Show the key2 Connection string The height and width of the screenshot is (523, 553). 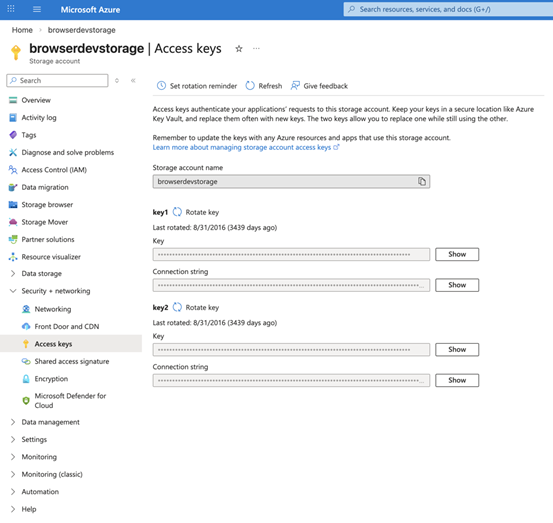tap(457, 380)
